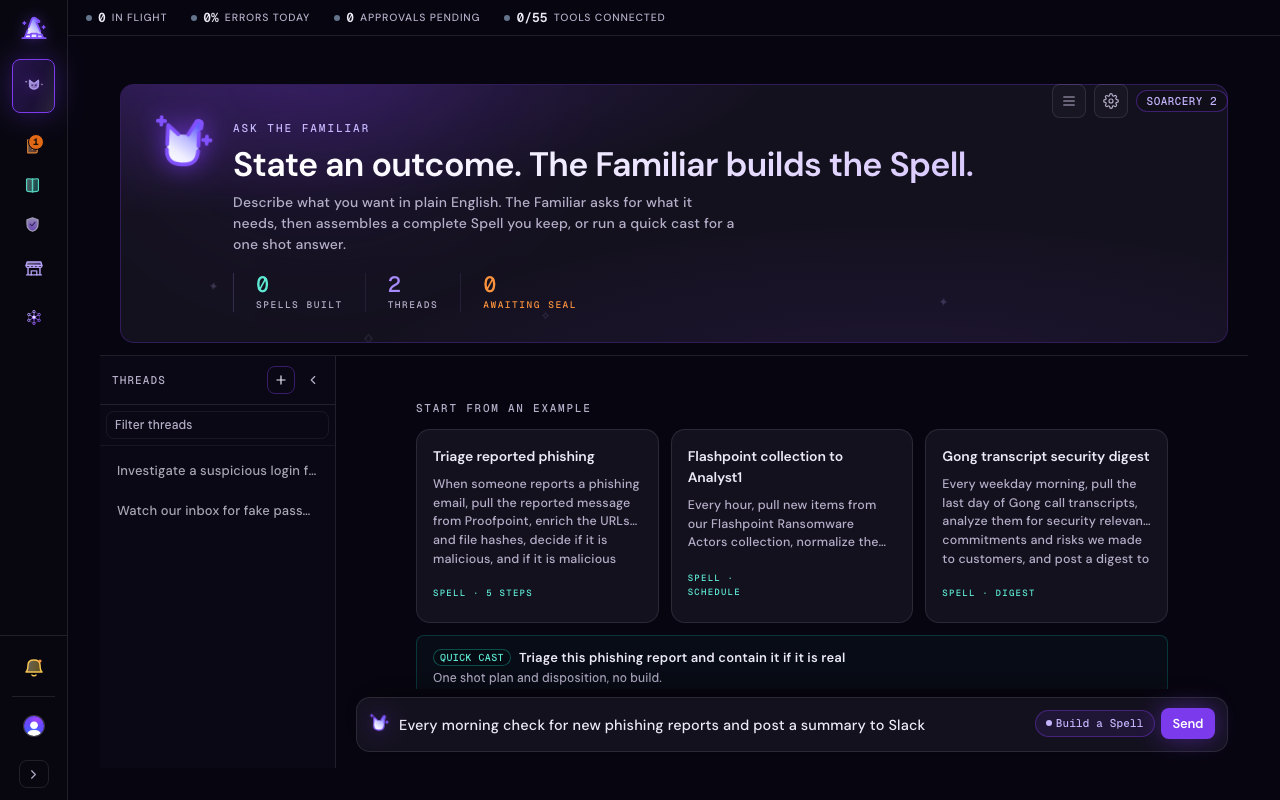Click the Filter threads input field
1280x800 pixels.
pos(217,425)
